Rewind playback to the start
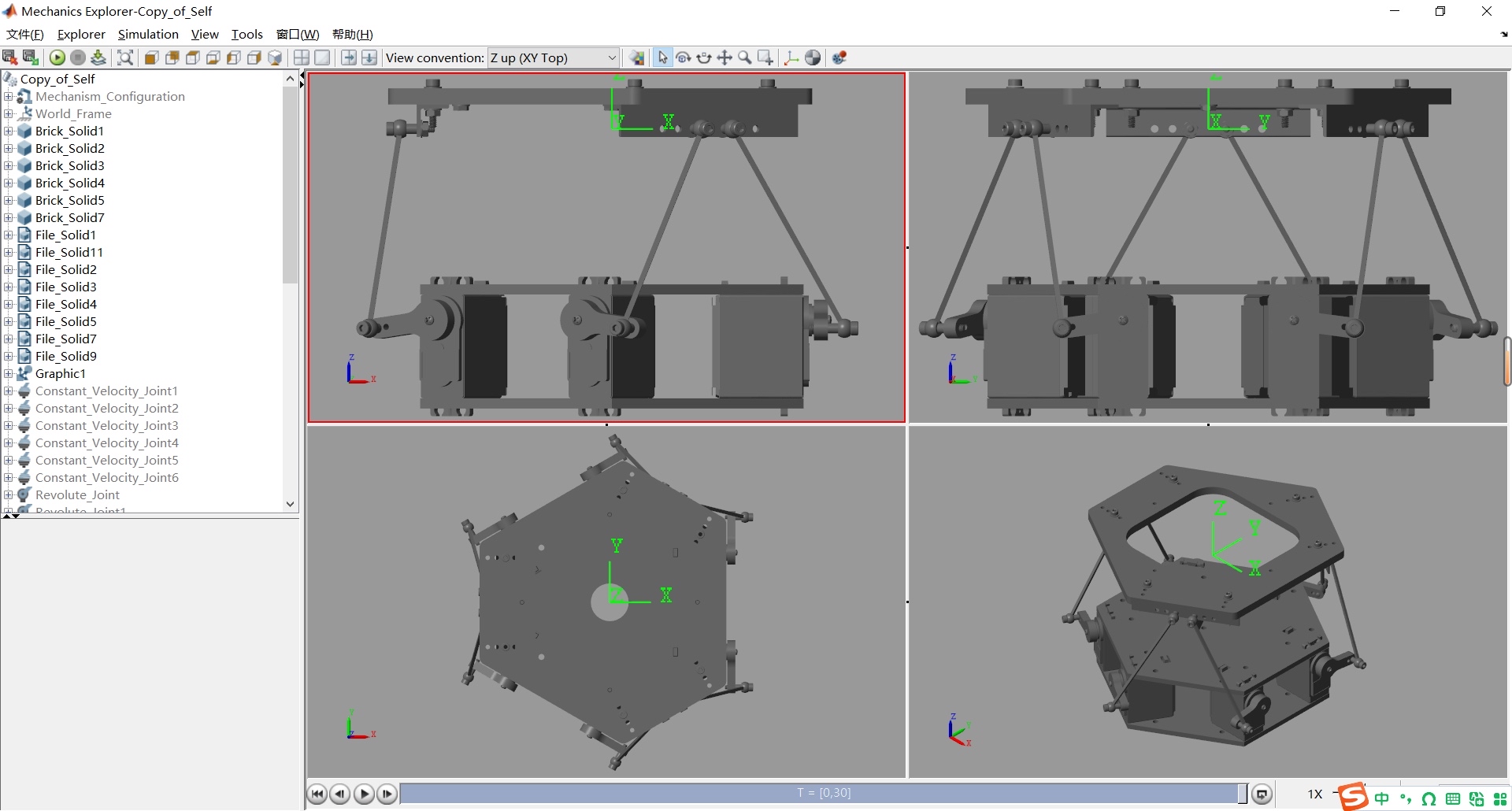The image size is (1512, 811). pyautogui.click(x=317, y=794)
